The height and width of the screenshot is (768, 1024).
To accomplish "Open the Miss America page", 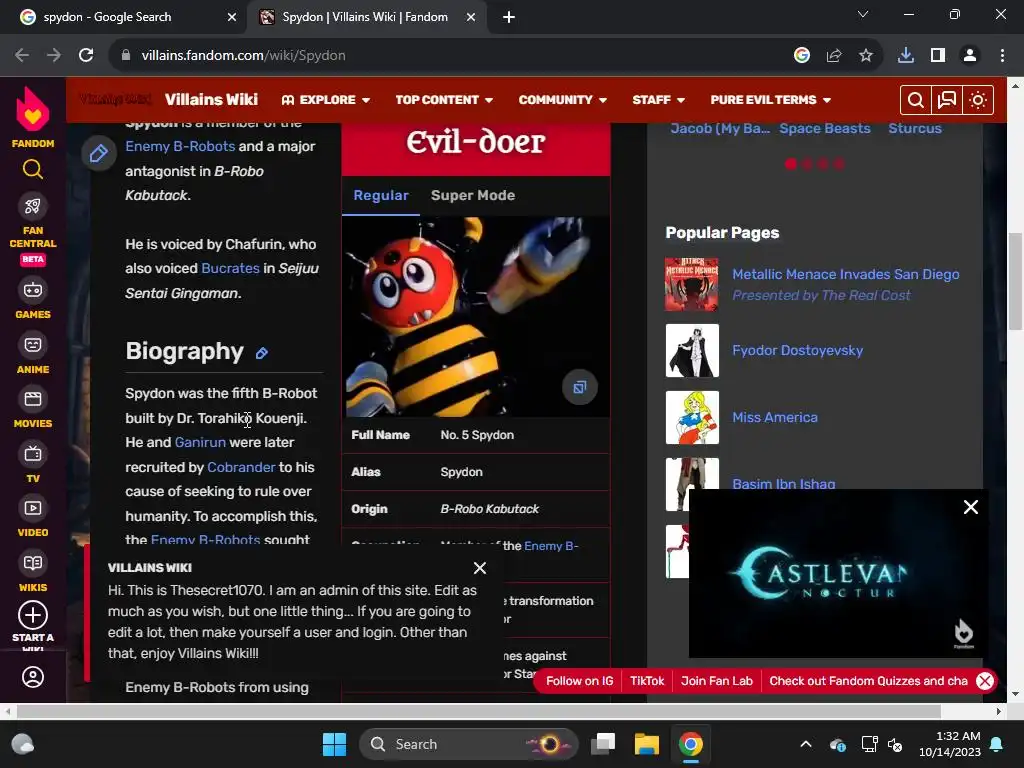I will tap(775, 417).
